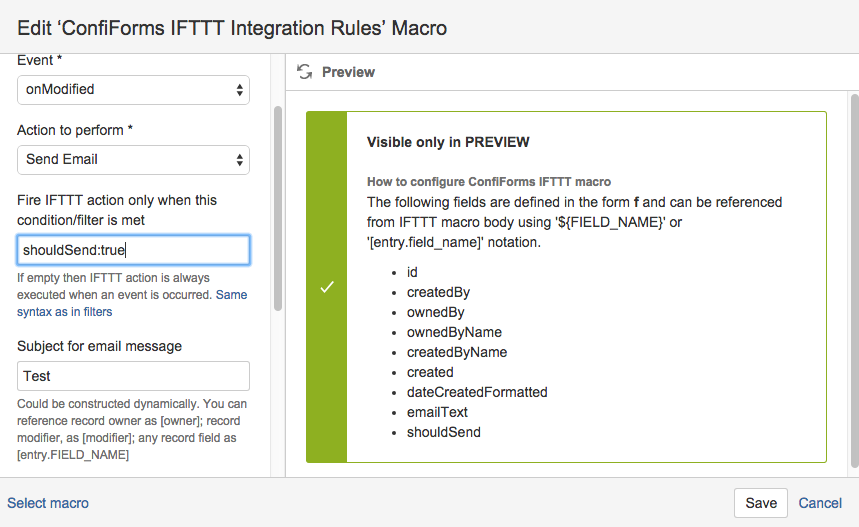Click the left parameters panel scrollbar
This screenshot has width=859, height=527.
pyautogui.click(x=278, y=208)
